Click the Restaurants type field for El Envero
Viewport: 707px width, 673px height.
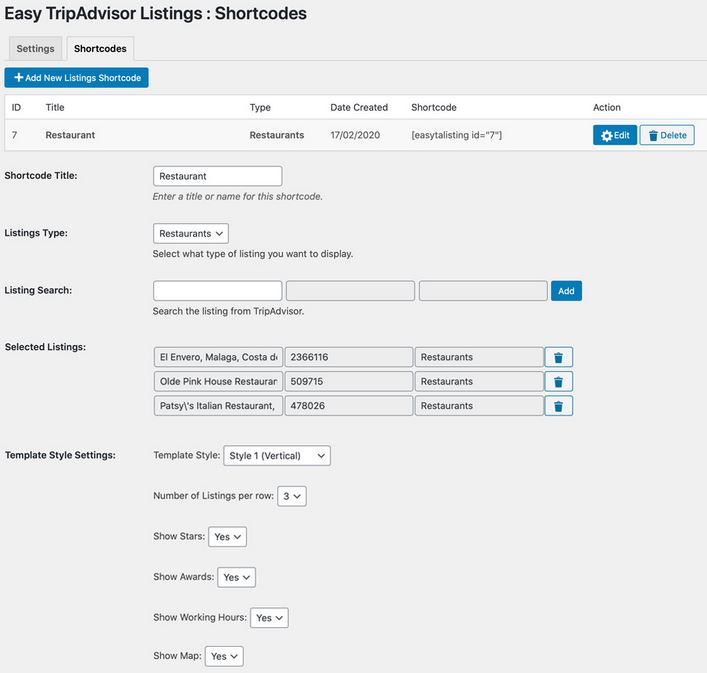(x=479, y=357)
